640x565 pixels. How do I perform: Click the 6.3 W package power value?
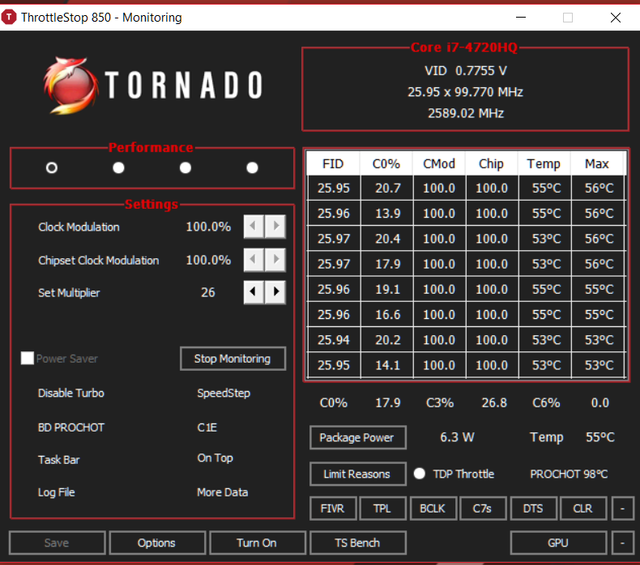[457, 437]
